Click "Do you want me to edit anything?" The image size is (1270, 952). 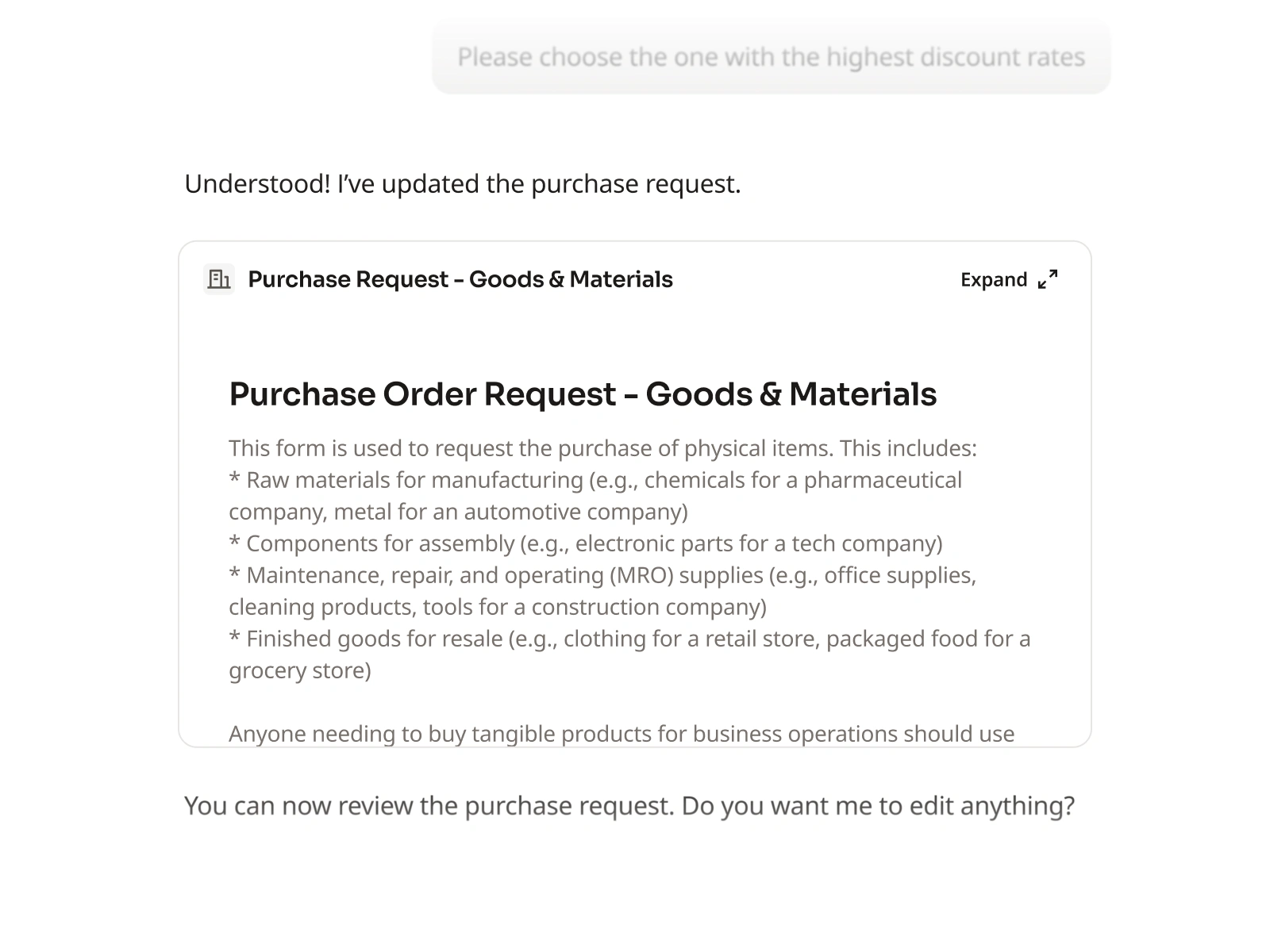pos(878,806)
